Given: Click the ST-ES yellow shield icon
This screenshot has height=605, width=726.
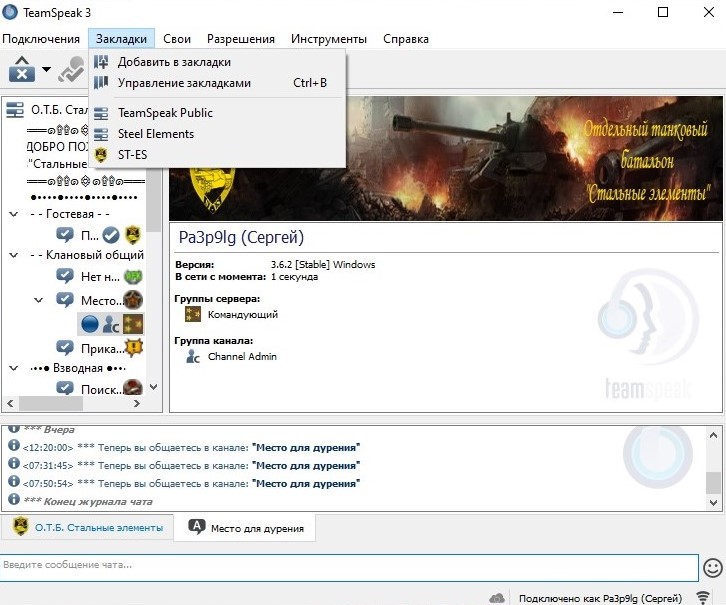Looking at the screenshot, I should (x=101, y=155).
